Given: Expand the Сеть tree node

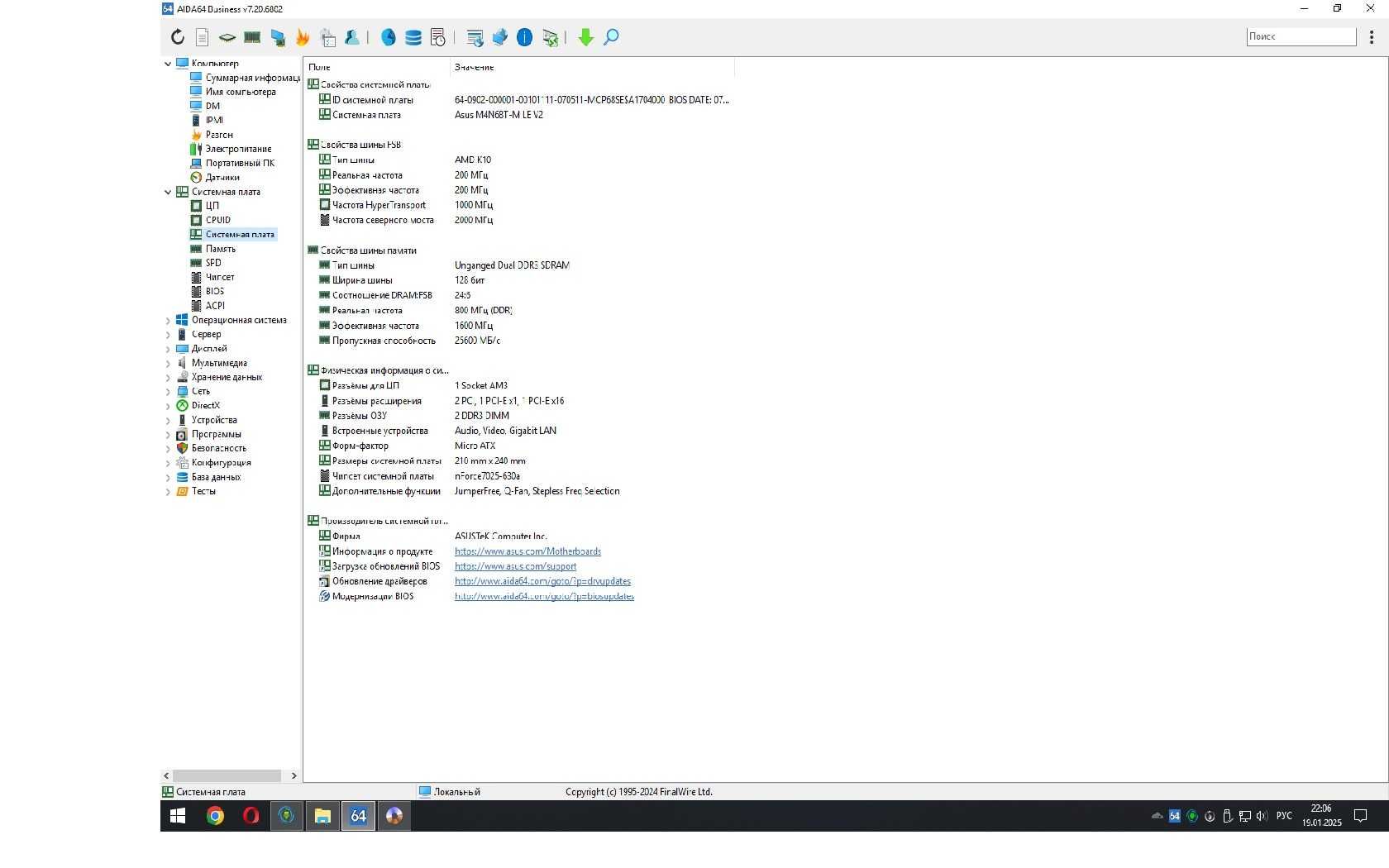Looking at the screenshot, I should 168,392.
